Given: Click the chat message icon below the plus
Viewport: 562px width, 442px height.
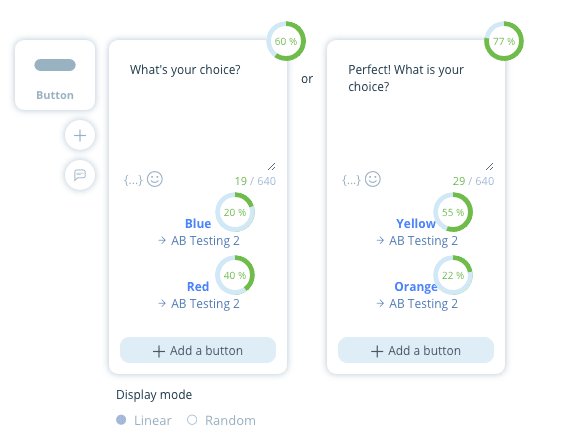Looking at the screenshot, I should tap(80, 175).
